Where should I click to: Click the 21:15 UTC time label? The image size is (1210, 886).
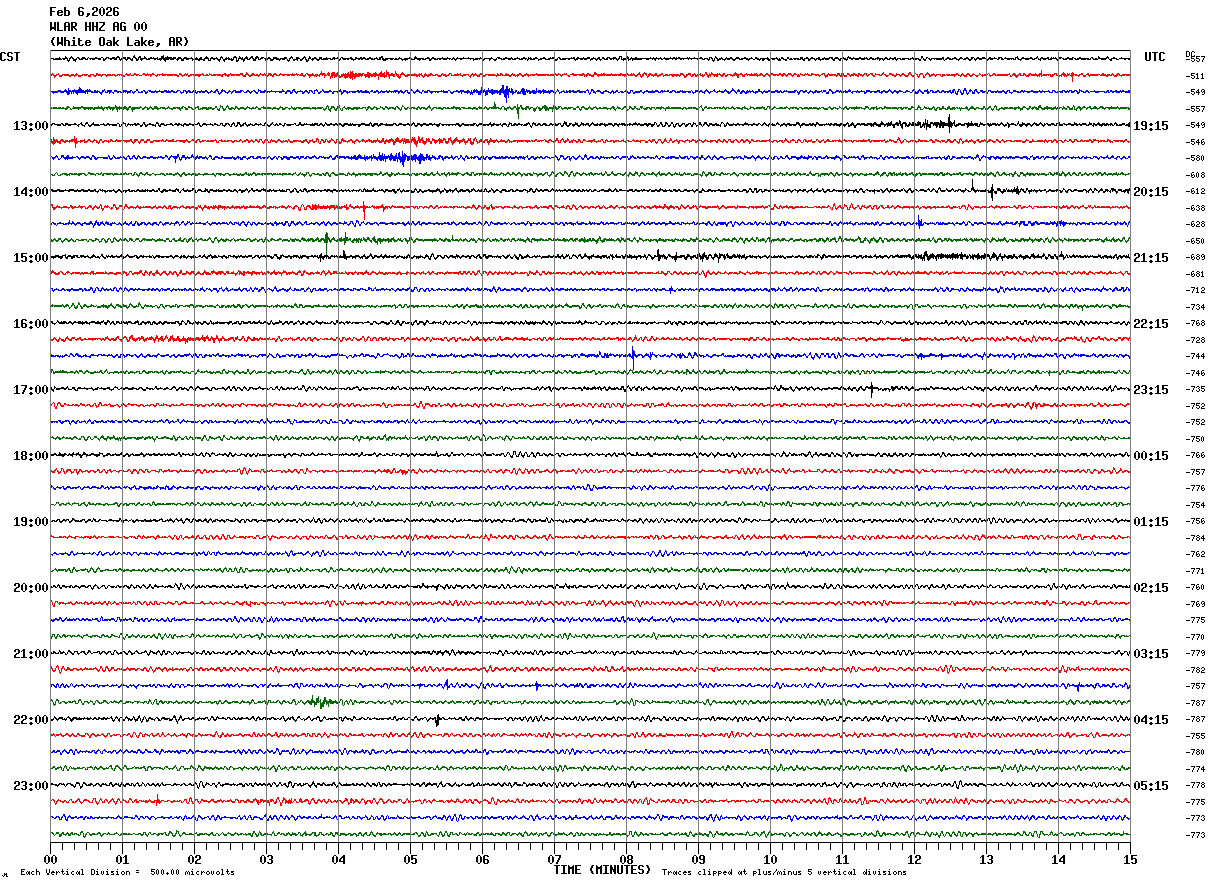(x=1151, y=258)
